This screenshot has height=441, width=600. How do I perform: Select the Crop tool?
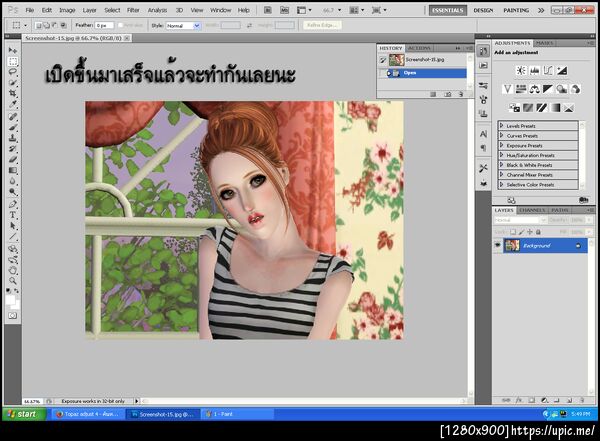pyautogui.click(x=13, y=93)
